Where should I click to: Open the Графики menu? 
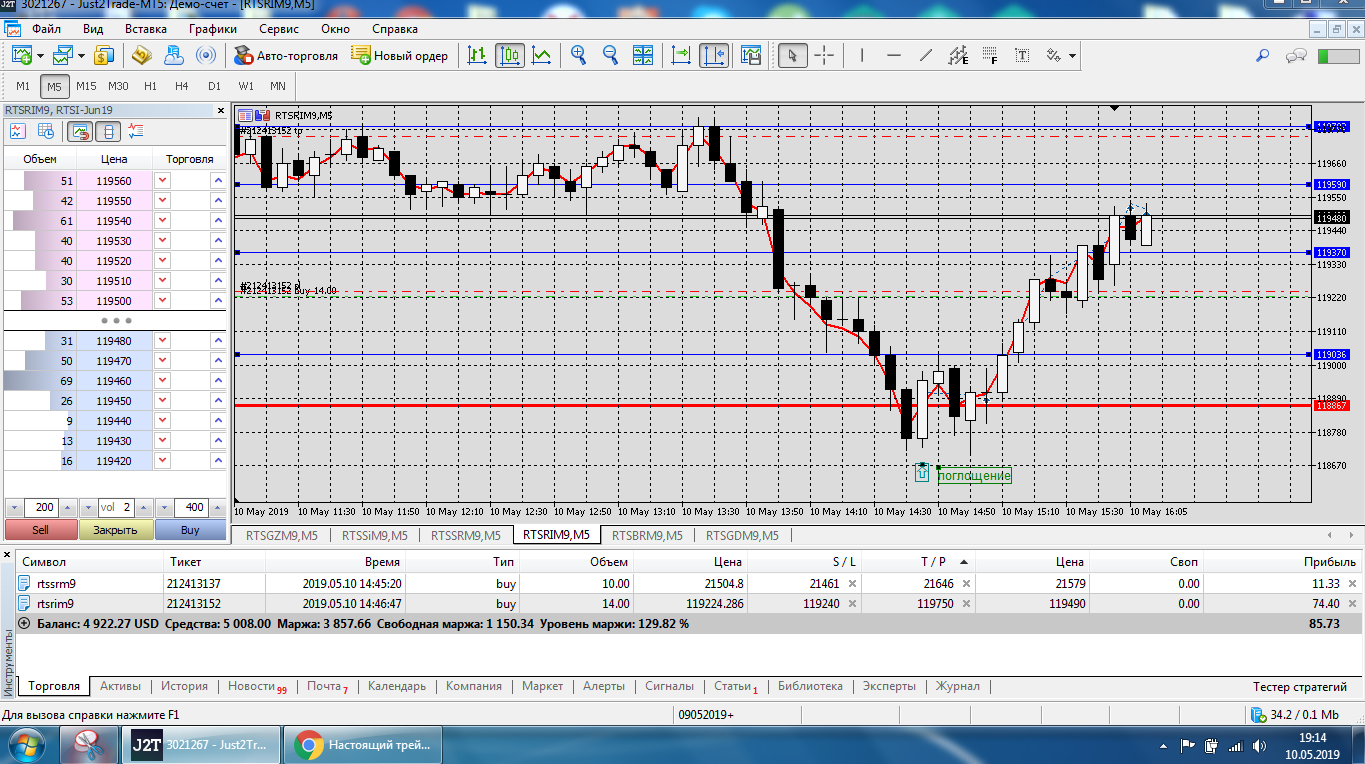coord(211,29)
